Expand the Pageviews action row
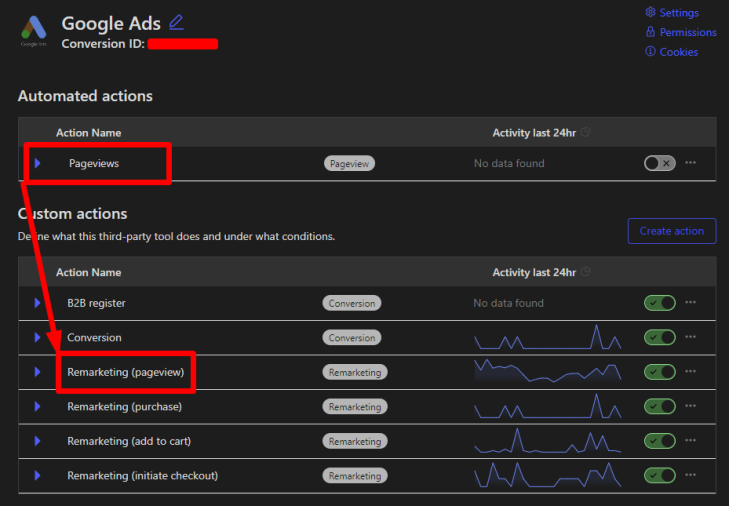Screen dimensions: 729x506 click(x=38, y=163)
